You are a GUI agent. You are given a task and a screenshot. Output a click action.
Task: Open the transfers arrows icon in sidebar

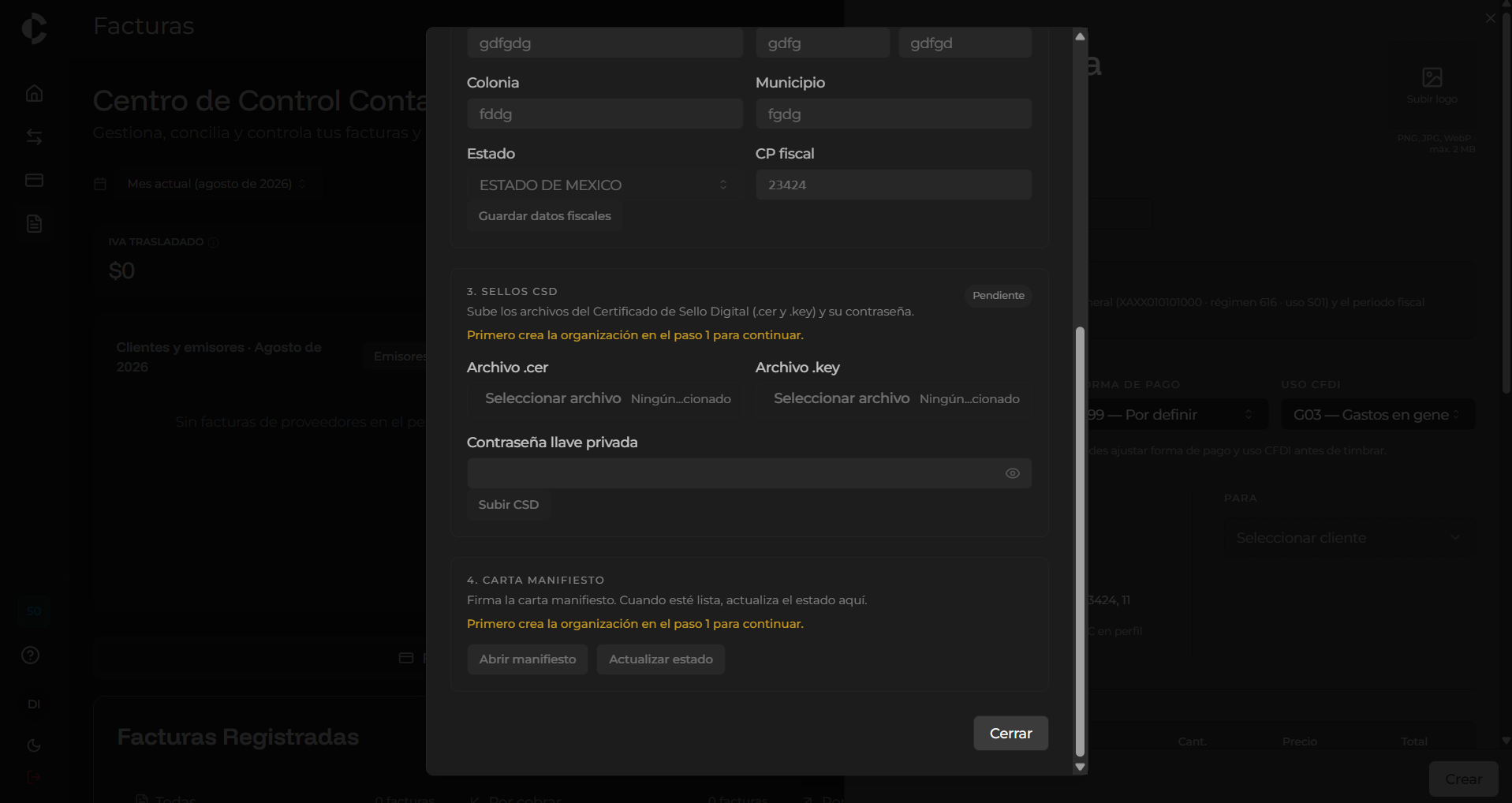[x=34, y=137]
